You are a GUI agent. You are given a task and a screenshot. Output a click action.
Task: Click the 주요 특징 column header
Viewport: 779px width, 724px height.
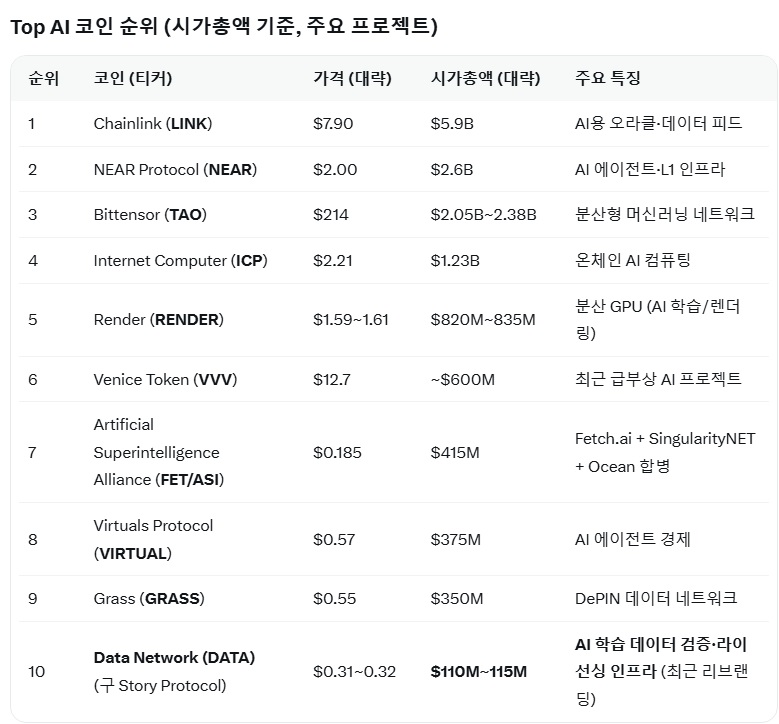pyautogui.click(x=608, y=78)
